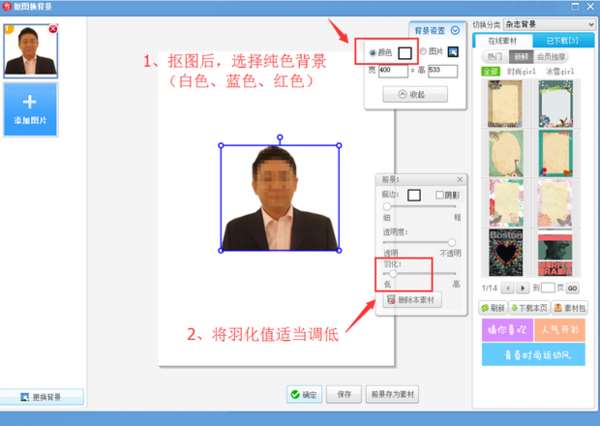The height and width of the screenshot is (426, 600).
Task: Click the refresh icon button 刷新
Action: point(493,308)
